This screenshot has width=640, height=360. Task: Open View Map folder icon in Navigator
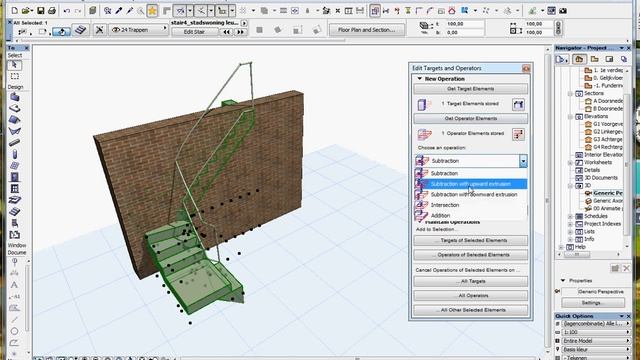594,60
